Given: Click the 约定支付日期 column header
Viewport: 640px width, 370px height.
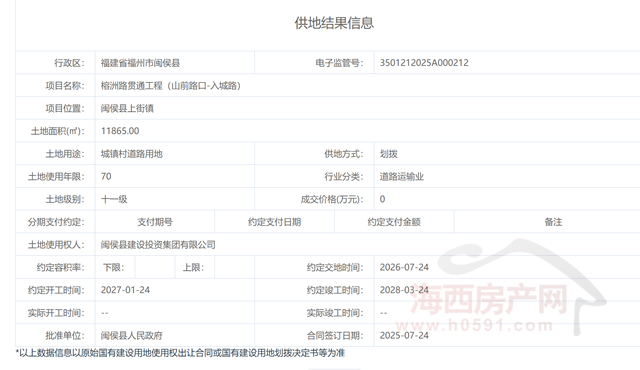Looking at the screenshot, I should click(274, 222).
